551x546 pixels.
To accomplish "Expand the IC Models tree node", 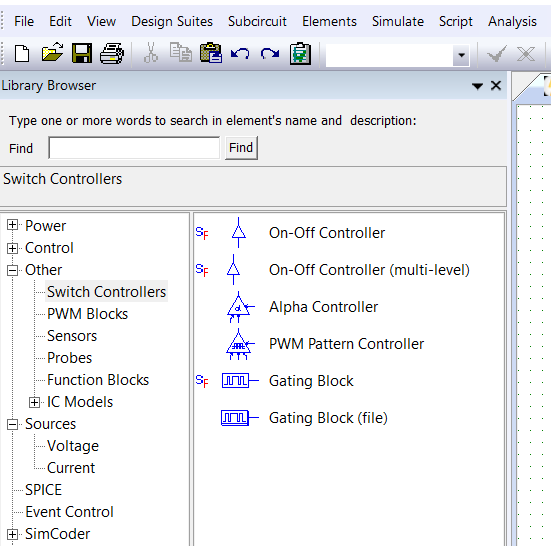I will [x=34, y=402].
